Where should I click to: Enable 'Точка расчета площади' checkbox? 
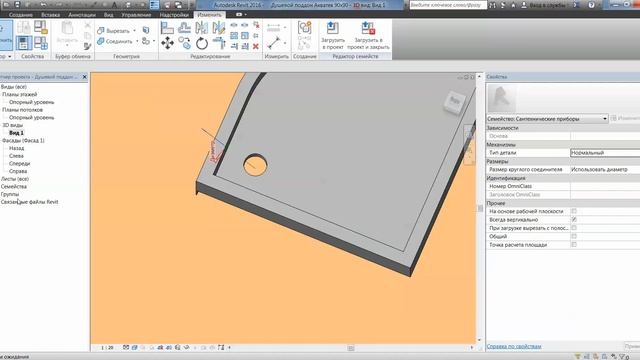(574, 244)
